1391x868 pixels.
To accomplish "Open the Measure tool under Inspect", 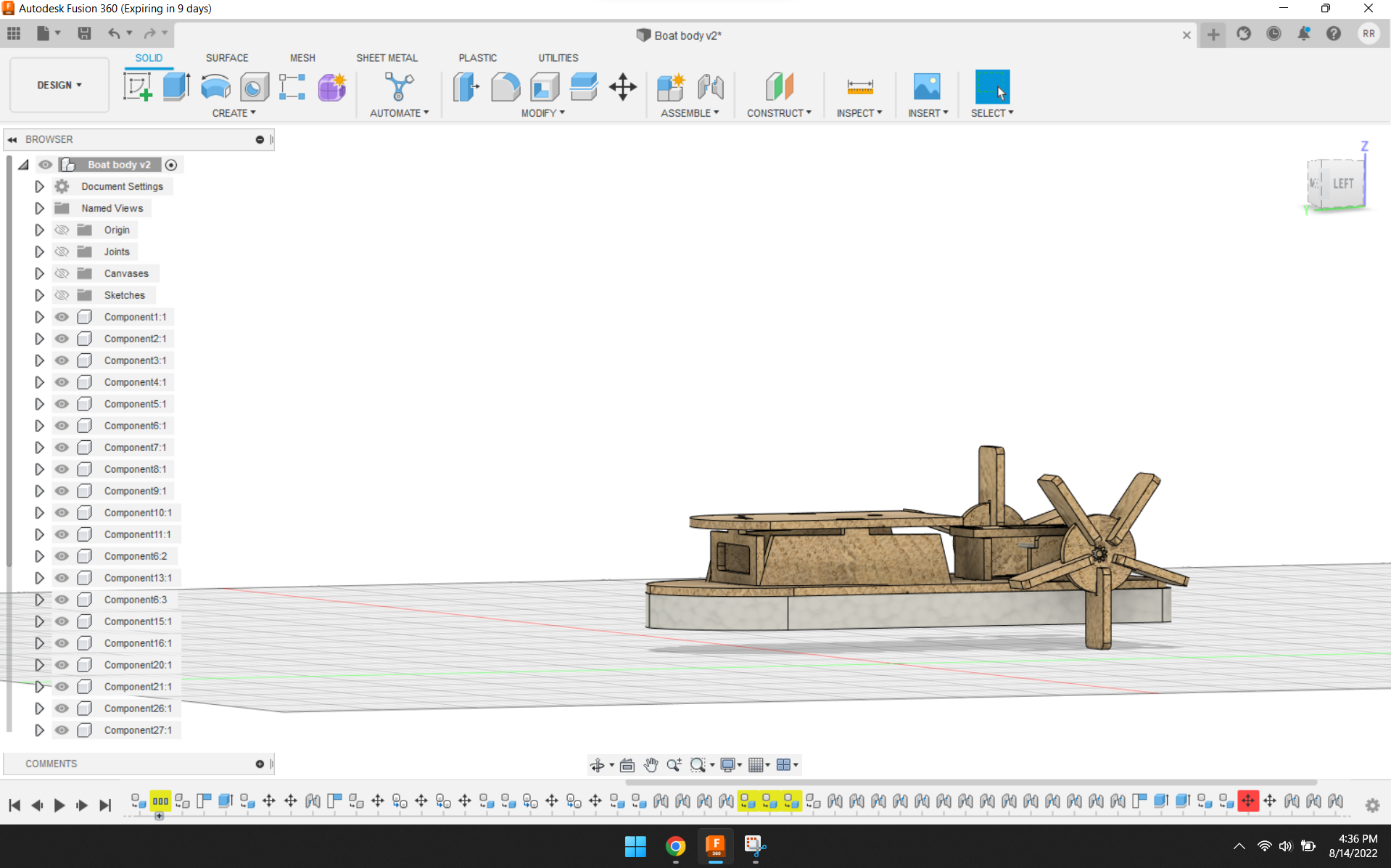I will pos(860,86).
